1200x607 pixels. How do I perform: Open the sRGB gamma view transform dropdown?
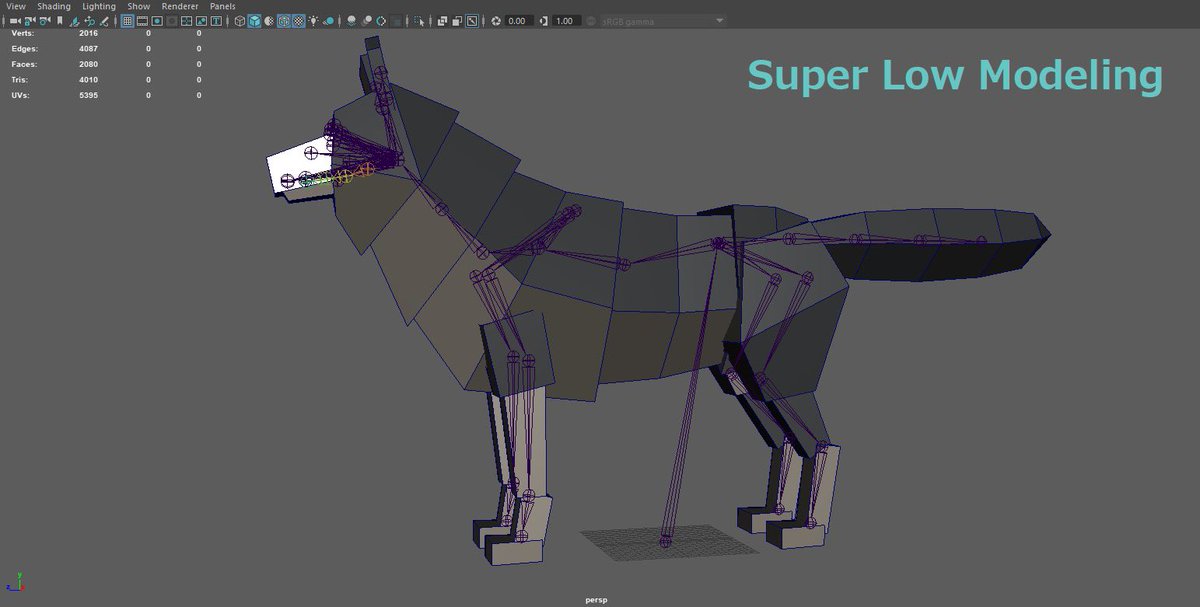663,21
